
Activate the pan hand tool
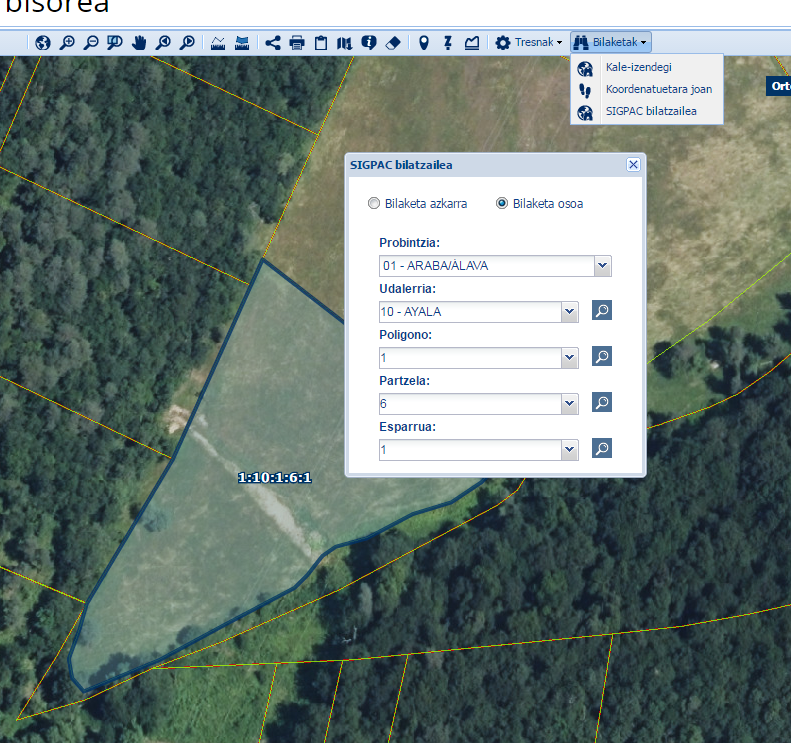click(x=139, y=43)
